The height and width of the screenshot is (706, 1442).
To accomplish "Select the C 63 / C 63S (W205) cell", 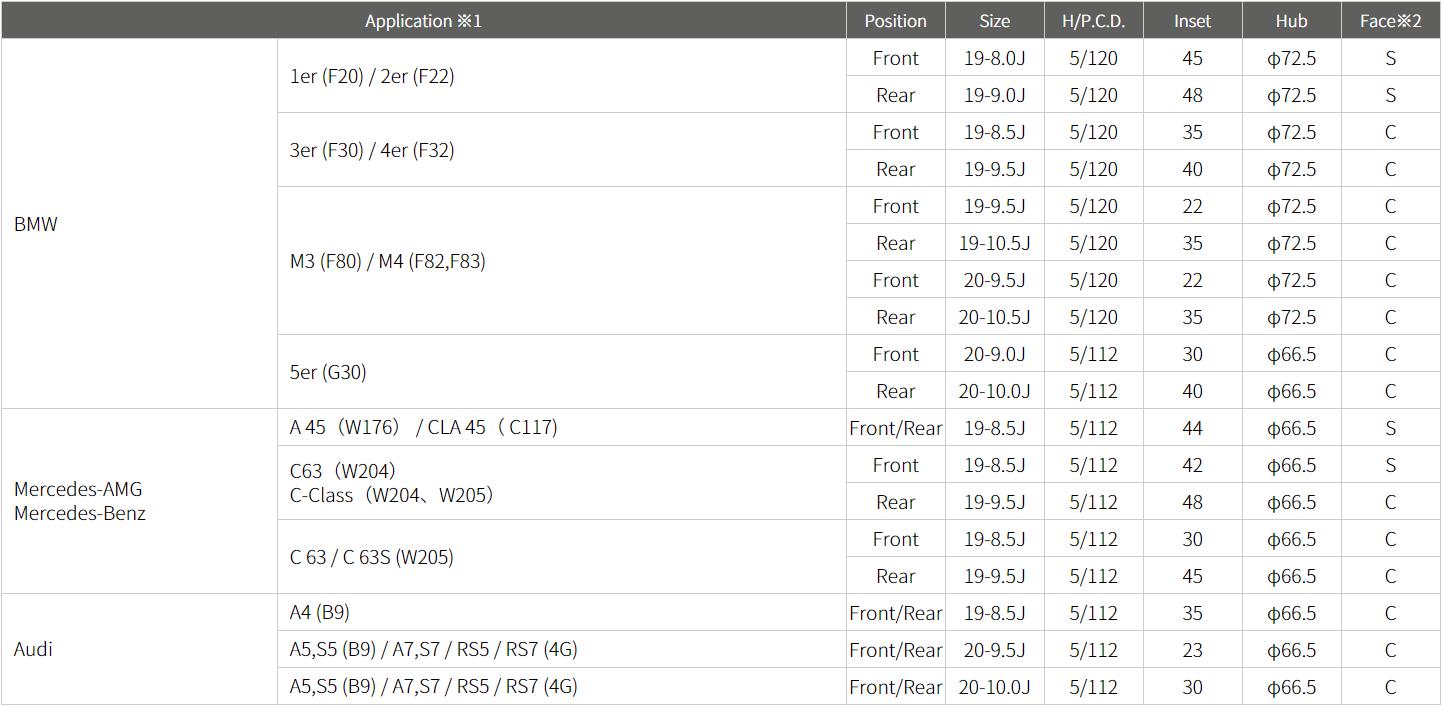I will point(371,557).
